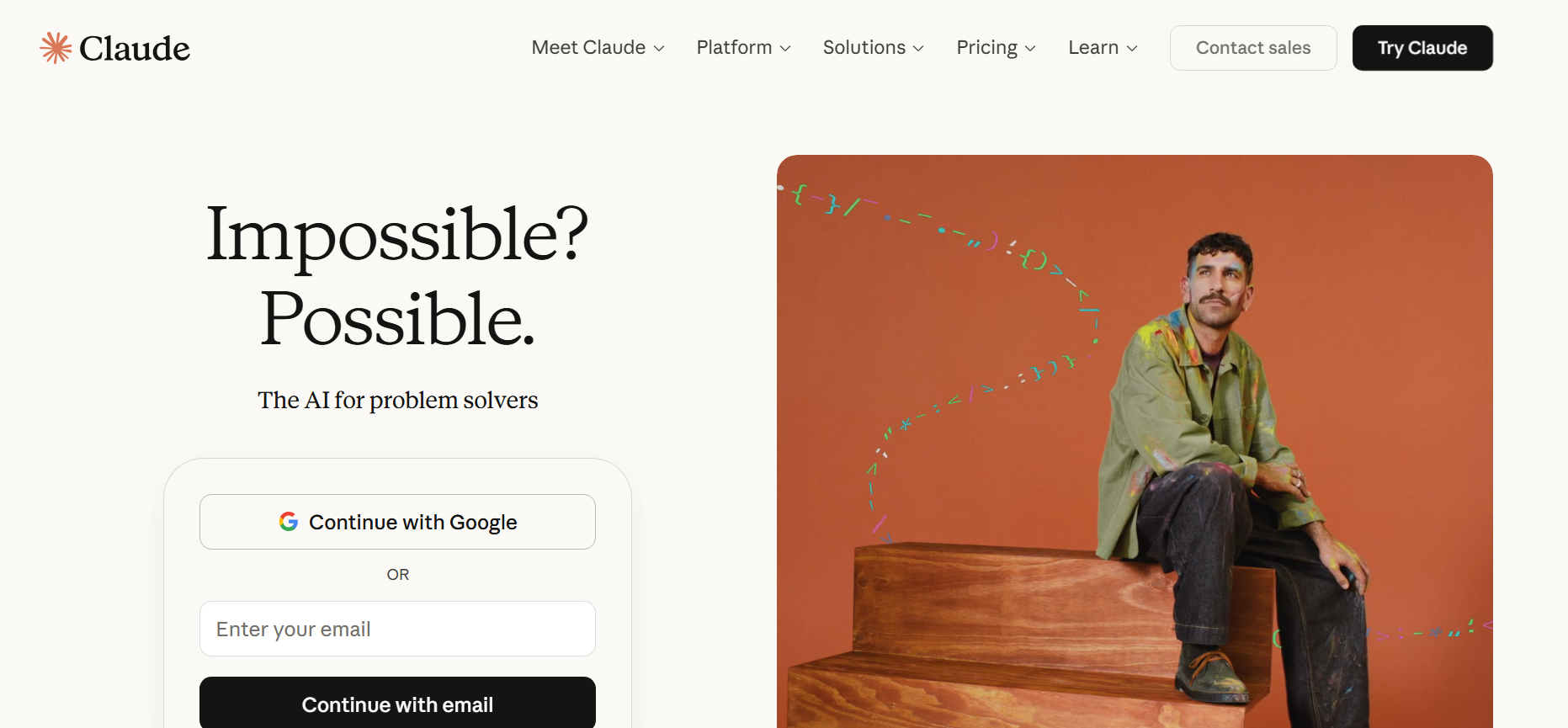Open the Platform menu item

[734, 48]
